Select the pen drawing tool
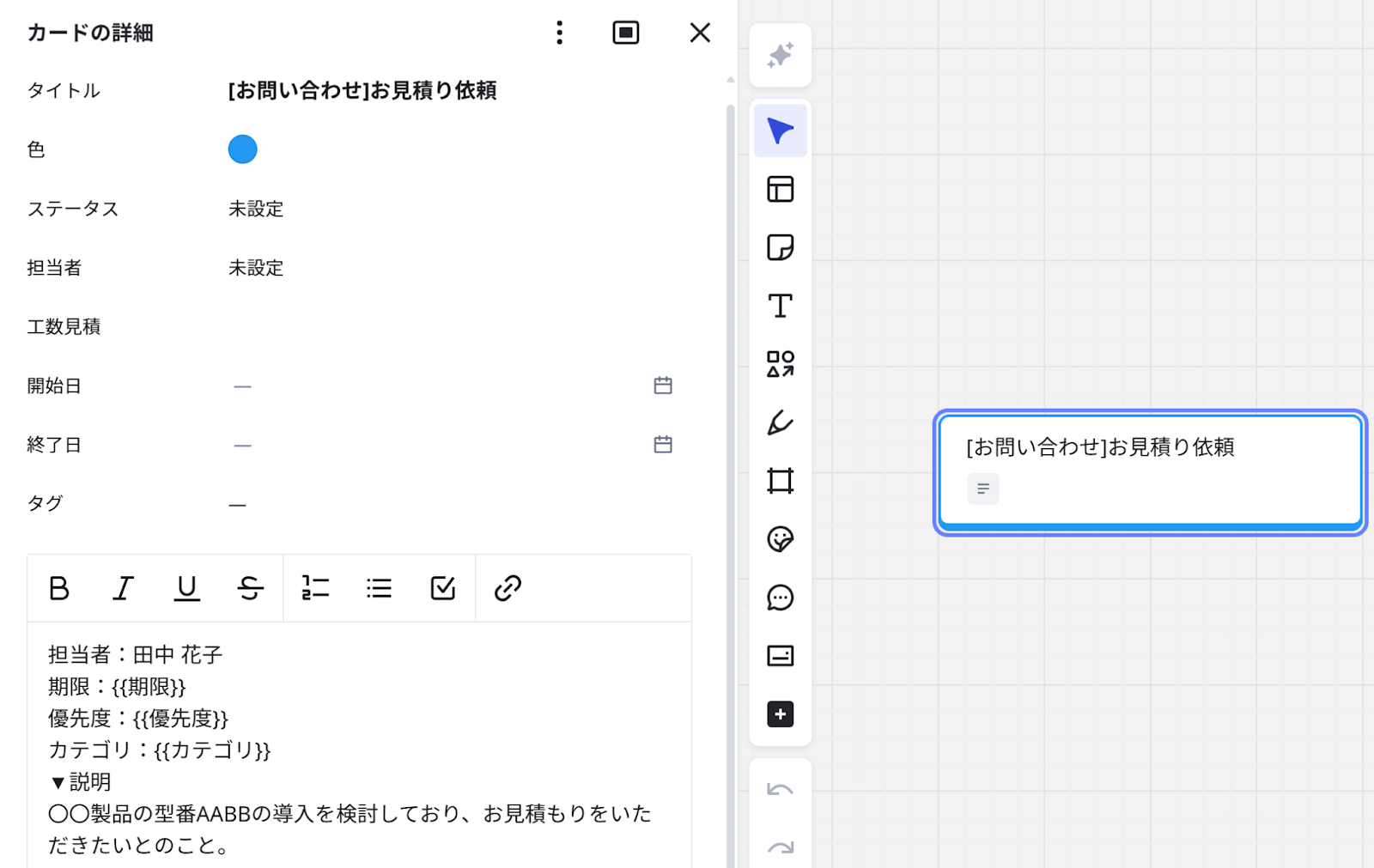Image resolution: width=1374 pixels, height=868 pixels. tap(780, 422)
